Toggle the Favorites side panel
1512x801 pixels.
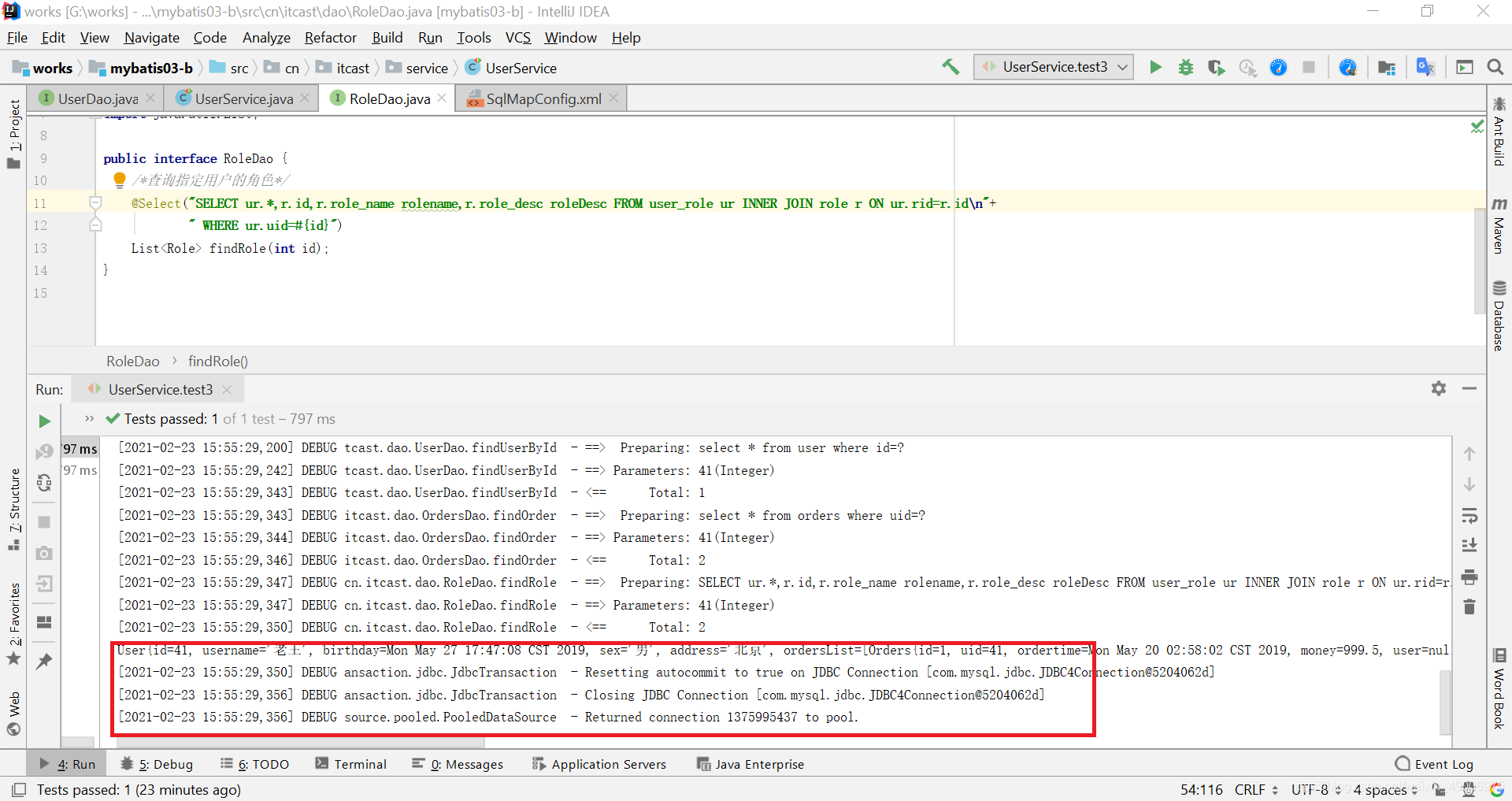(x=13, y=624)
